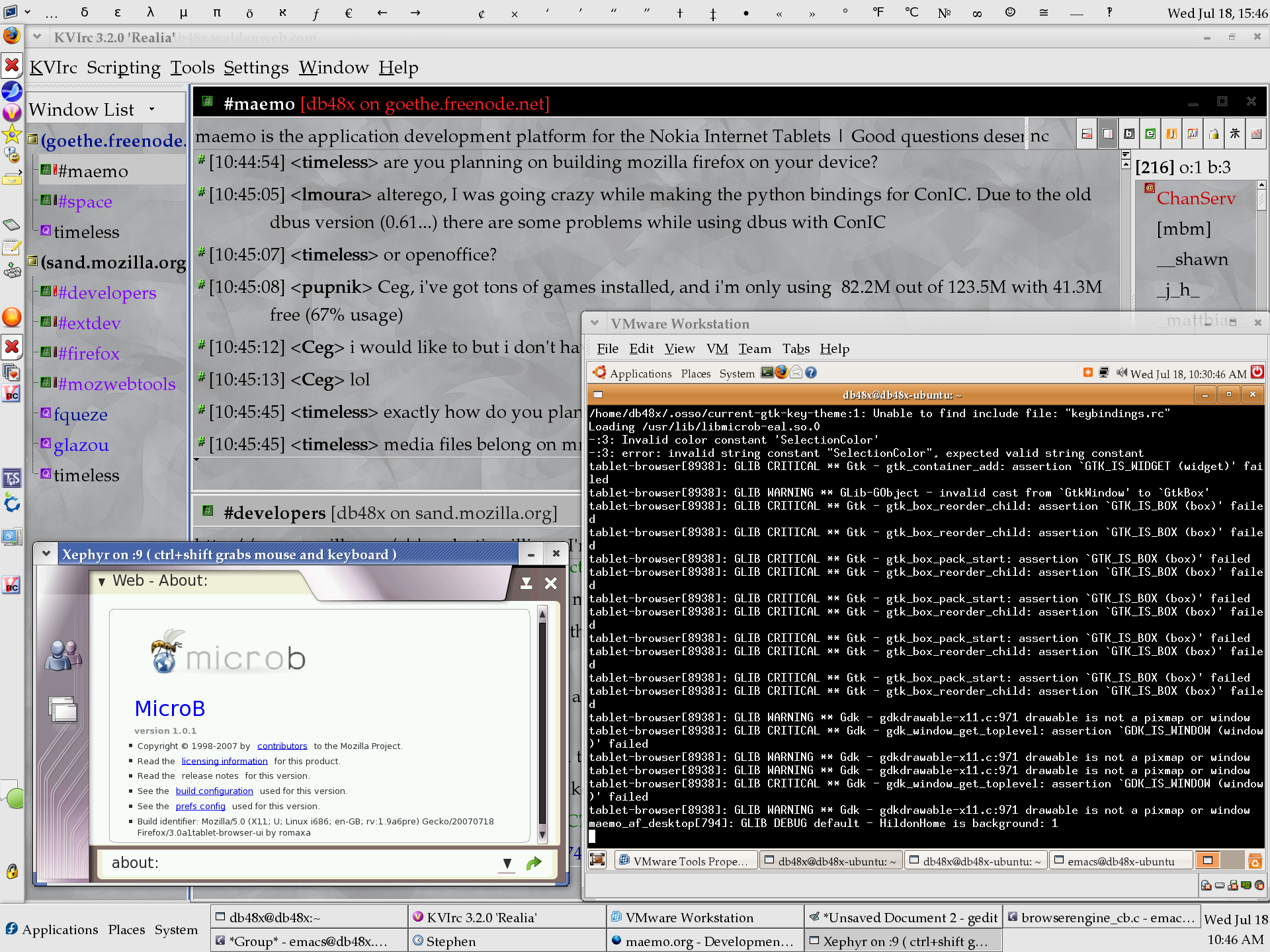
Task: Open the KVIrc Tools menu
Action: point(192,67)
